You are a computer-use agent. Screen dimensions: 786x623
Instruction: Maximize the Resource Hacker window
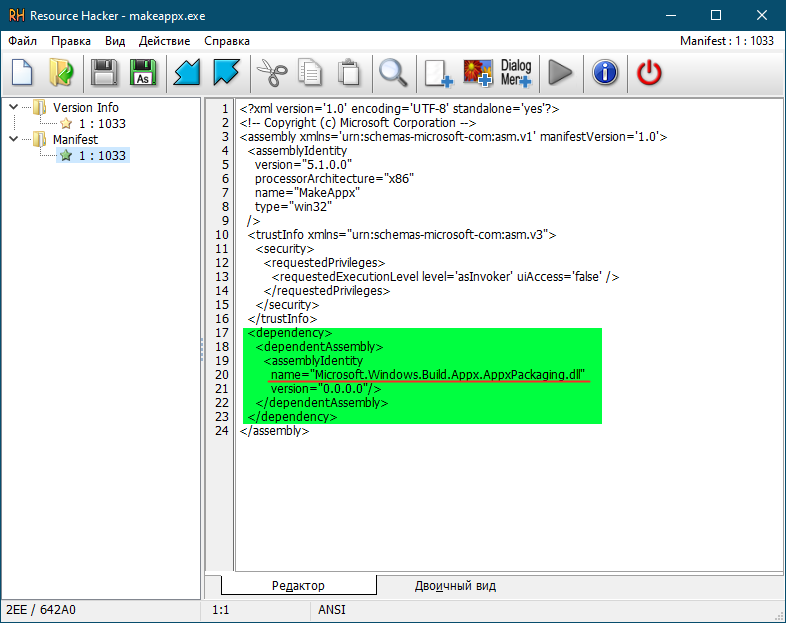pyautogui.click(x=716, y=15)
